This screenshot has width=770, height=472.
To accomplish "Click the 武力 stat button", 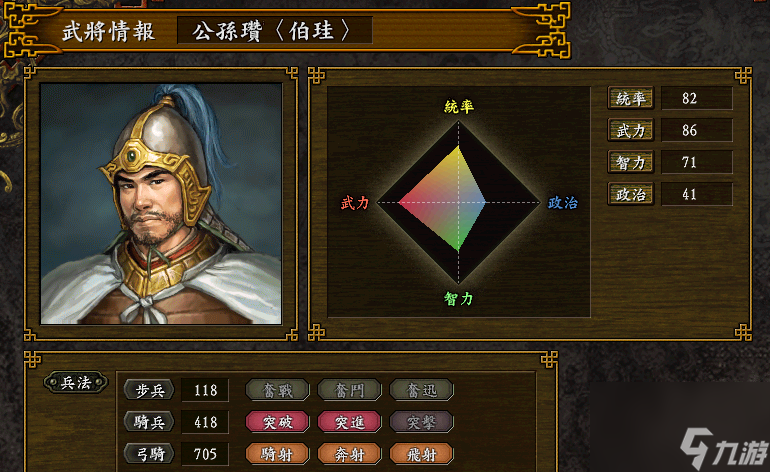I will tap(631, 130).
